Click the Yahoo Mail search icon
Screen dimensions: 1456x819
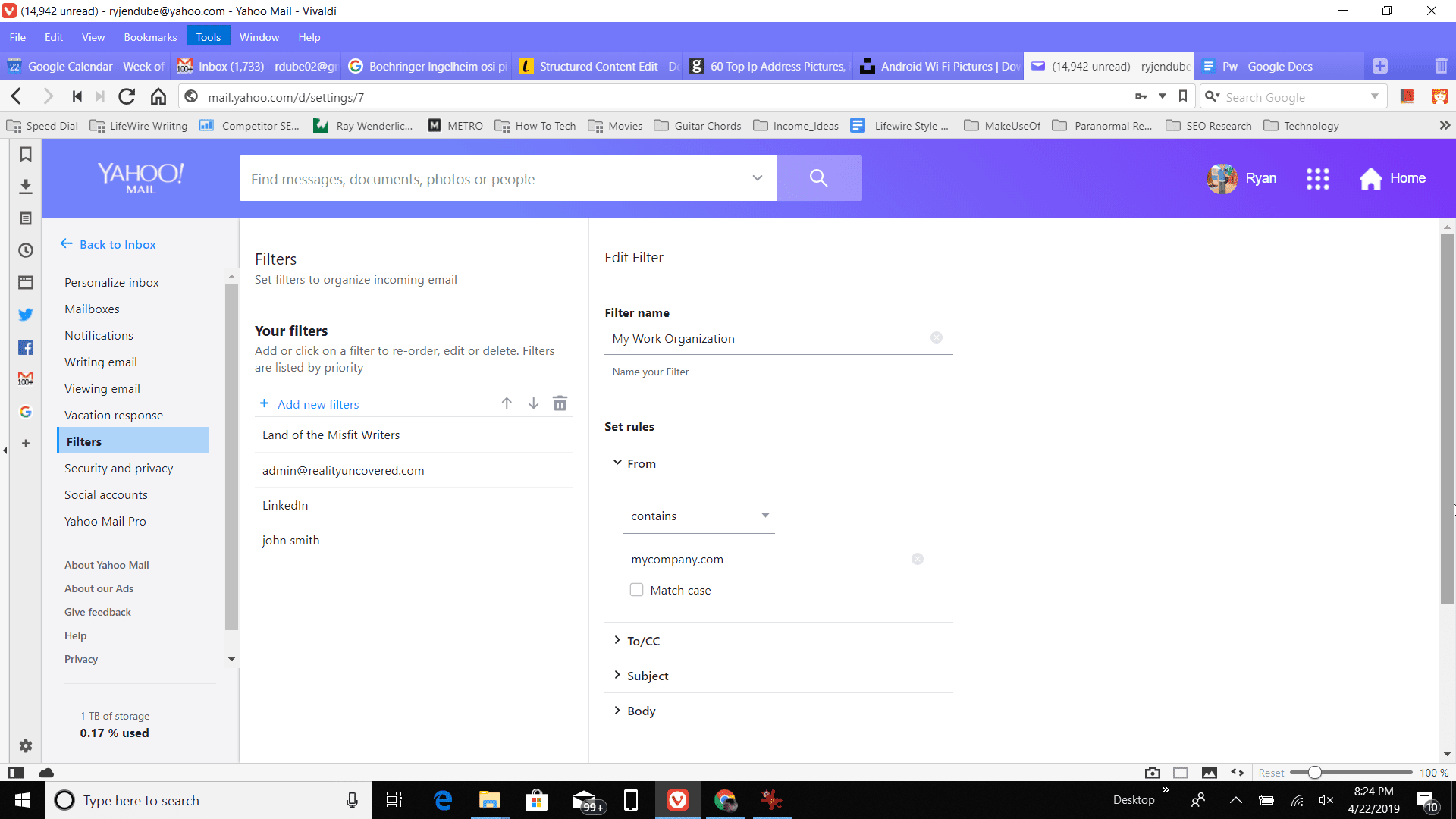click(818, 178)
